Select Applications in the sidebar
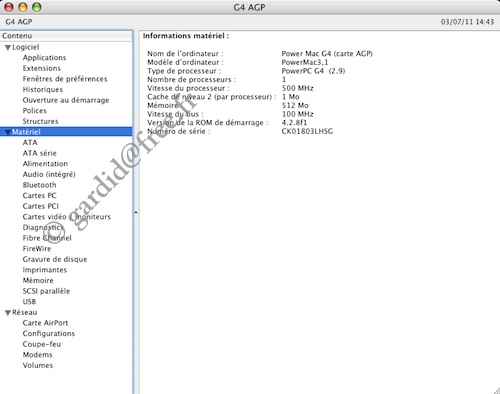This screenshot has height=394, width=500. click(x=44, y=58)
